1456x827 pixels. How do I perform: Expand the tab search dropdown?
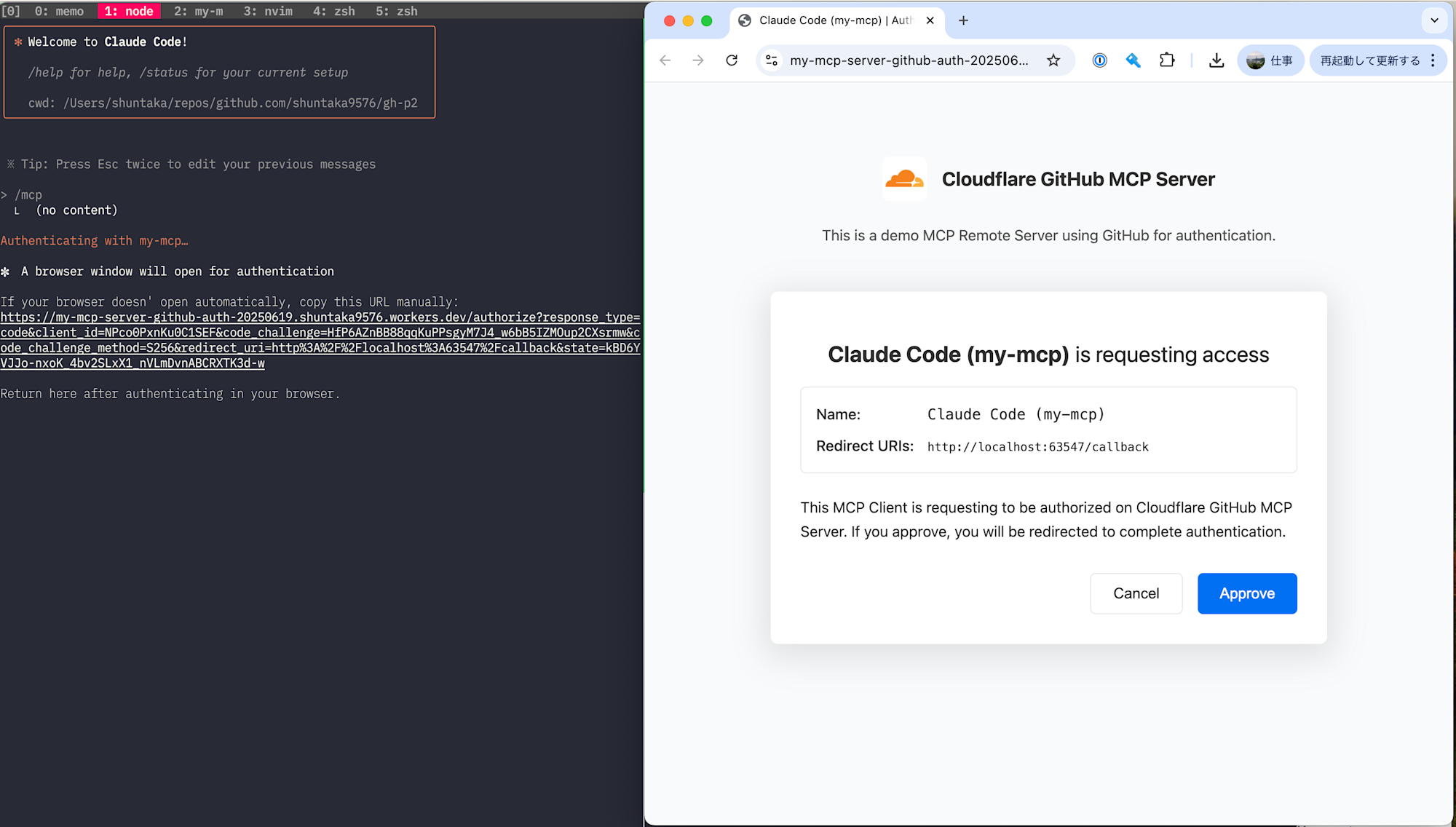click(1434, 20)
